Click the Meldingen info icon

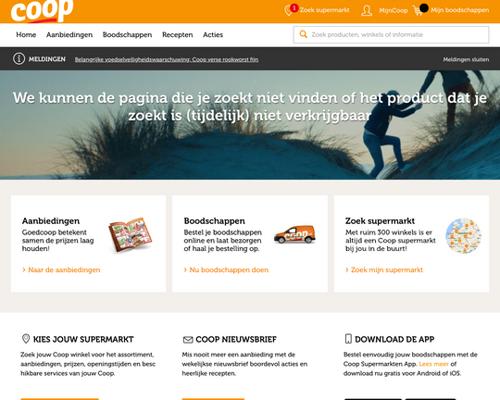click(19, 59)
